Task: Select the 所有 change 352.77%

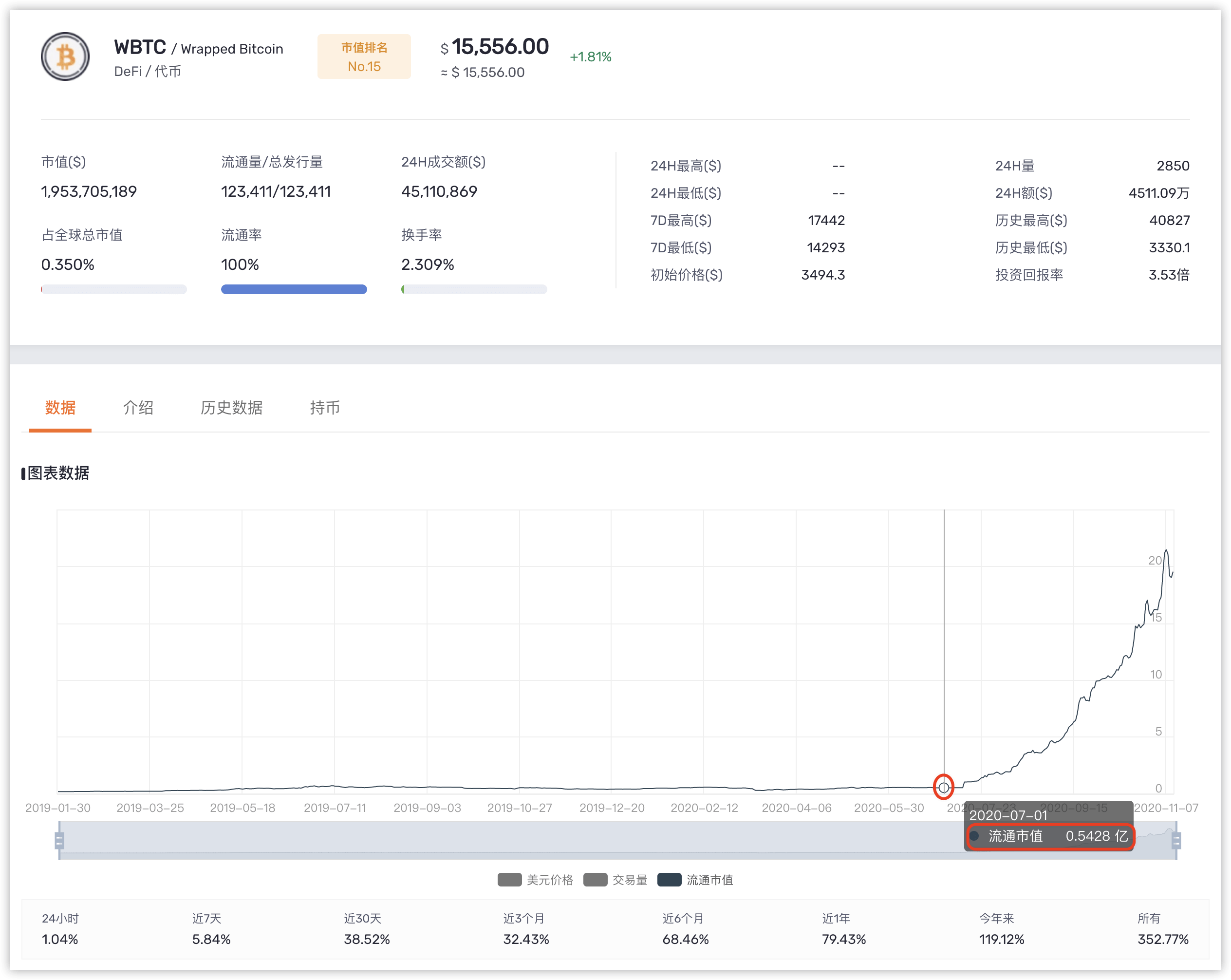Action: tap(1163, 939)
